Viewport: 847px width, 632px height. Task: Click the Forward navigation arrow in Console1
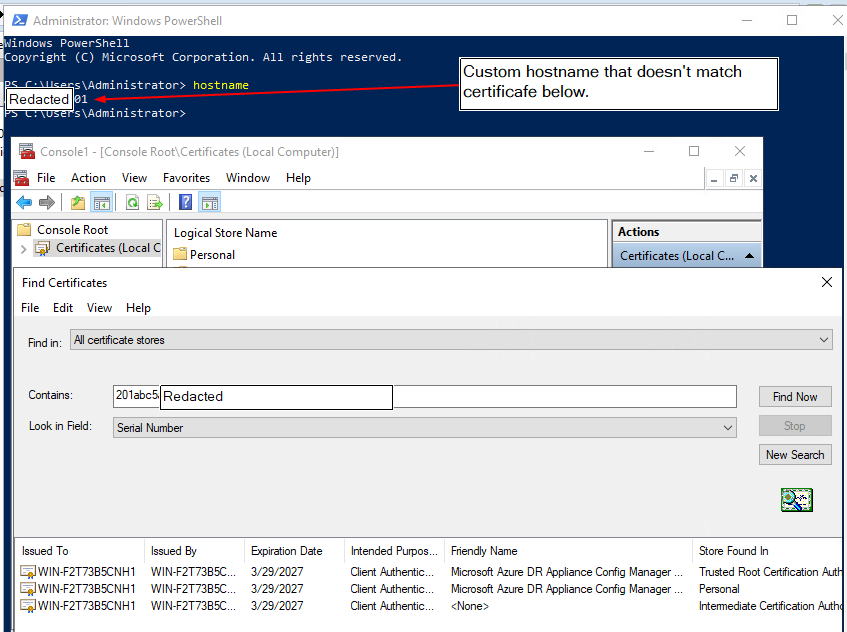(46, 202)
